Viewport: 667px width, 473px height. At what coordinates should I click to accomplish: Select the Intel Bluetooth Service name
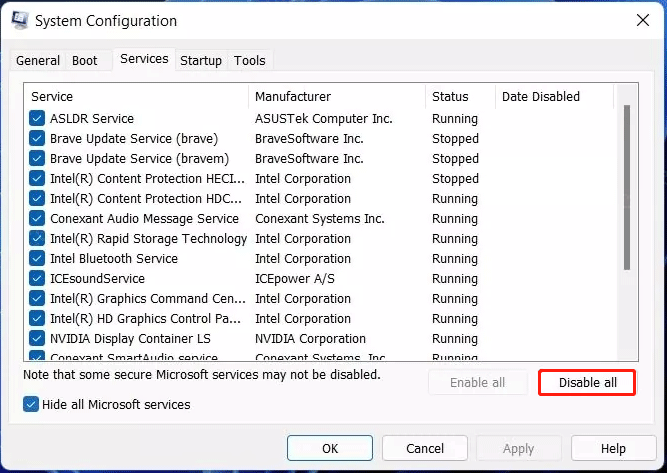tap(114, 258)
